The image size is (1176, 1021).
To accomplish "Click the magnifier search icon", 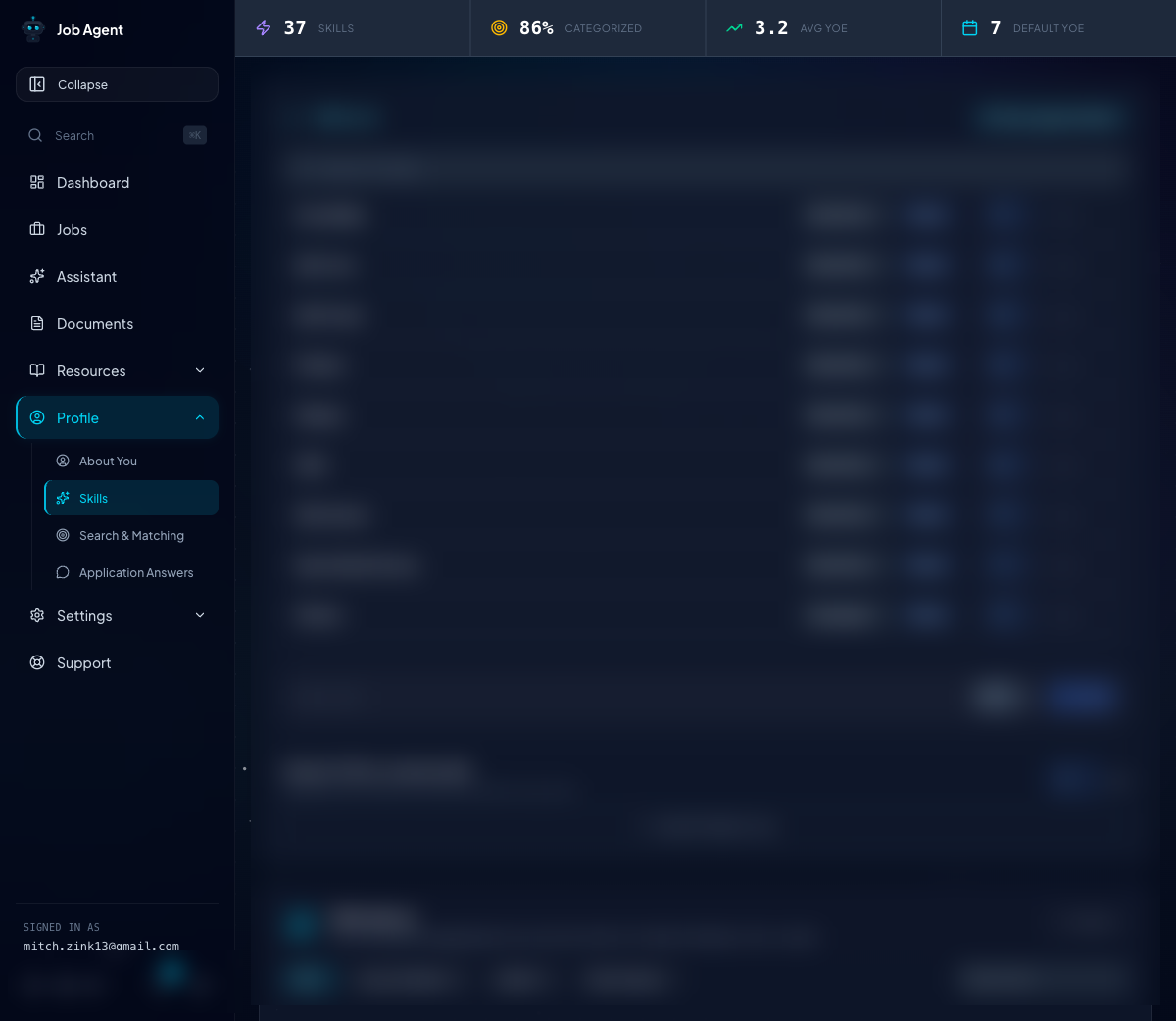I will [x=35, y=135].
